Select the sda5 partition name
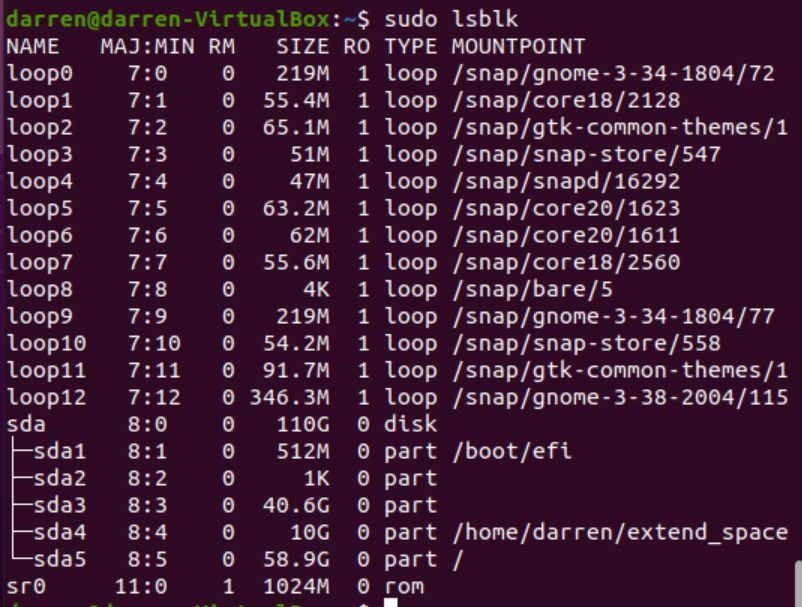 [59, 559]
